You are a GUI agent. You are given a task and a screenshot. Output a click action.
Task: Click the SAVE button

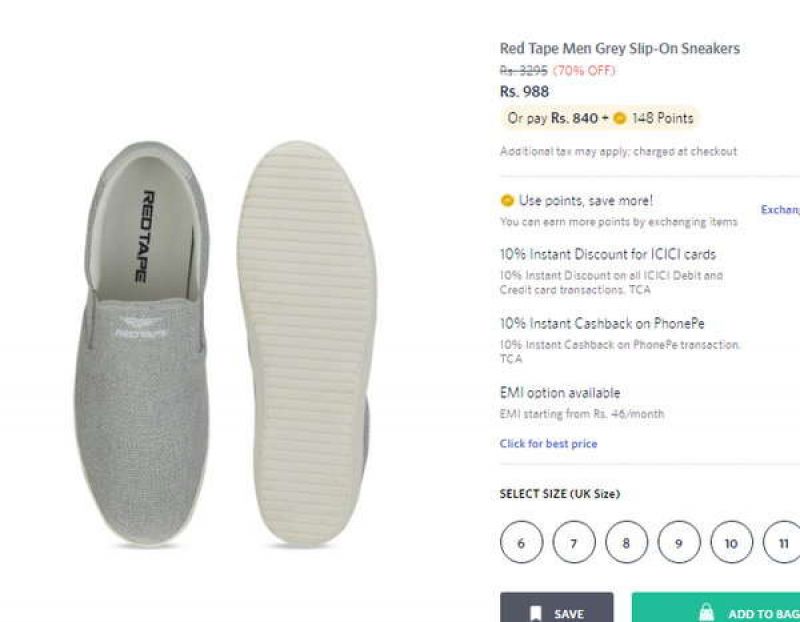[560, 611]
